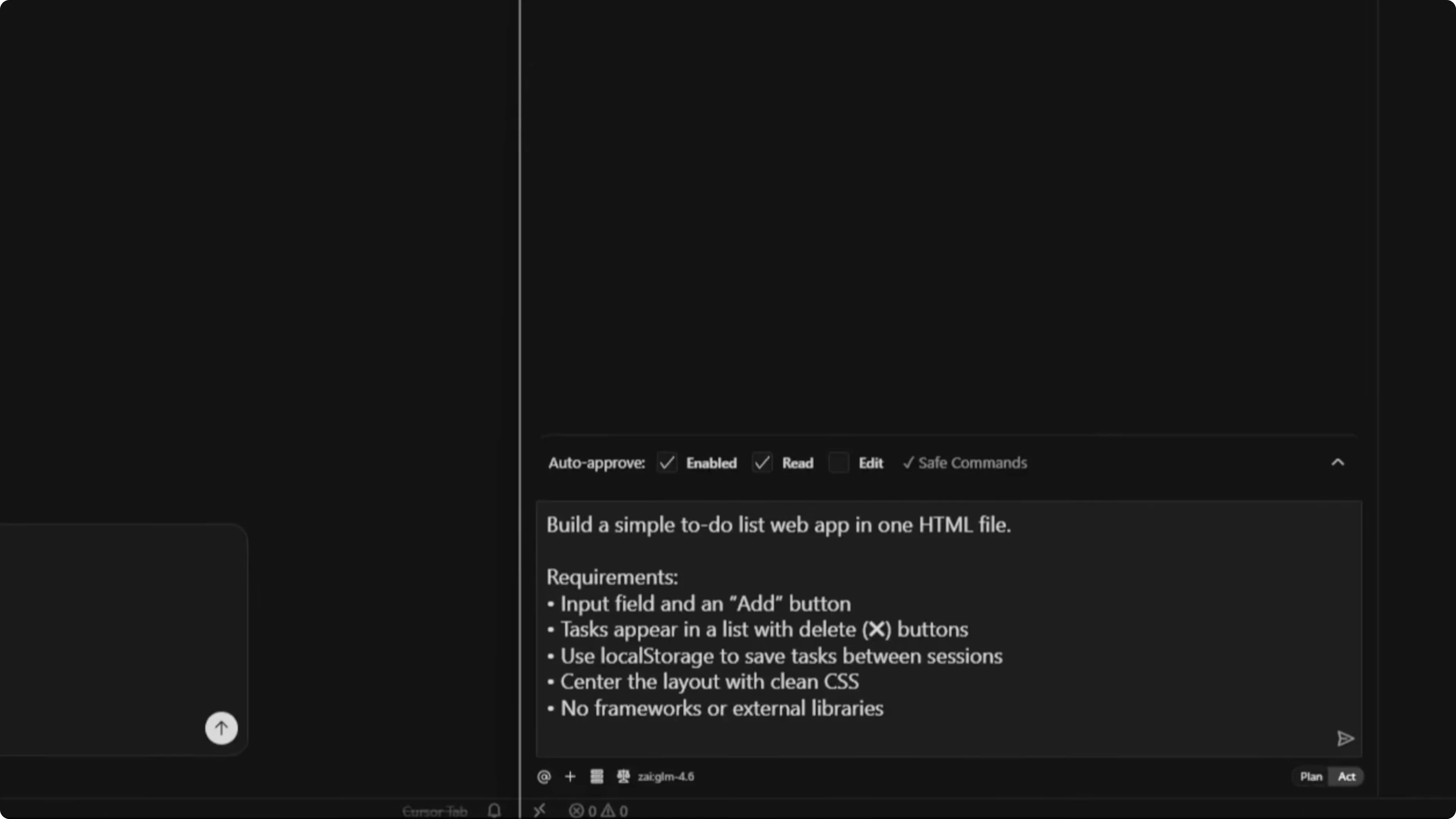Toggle the Enabled auto-approve checkbox

click(667, 463)
